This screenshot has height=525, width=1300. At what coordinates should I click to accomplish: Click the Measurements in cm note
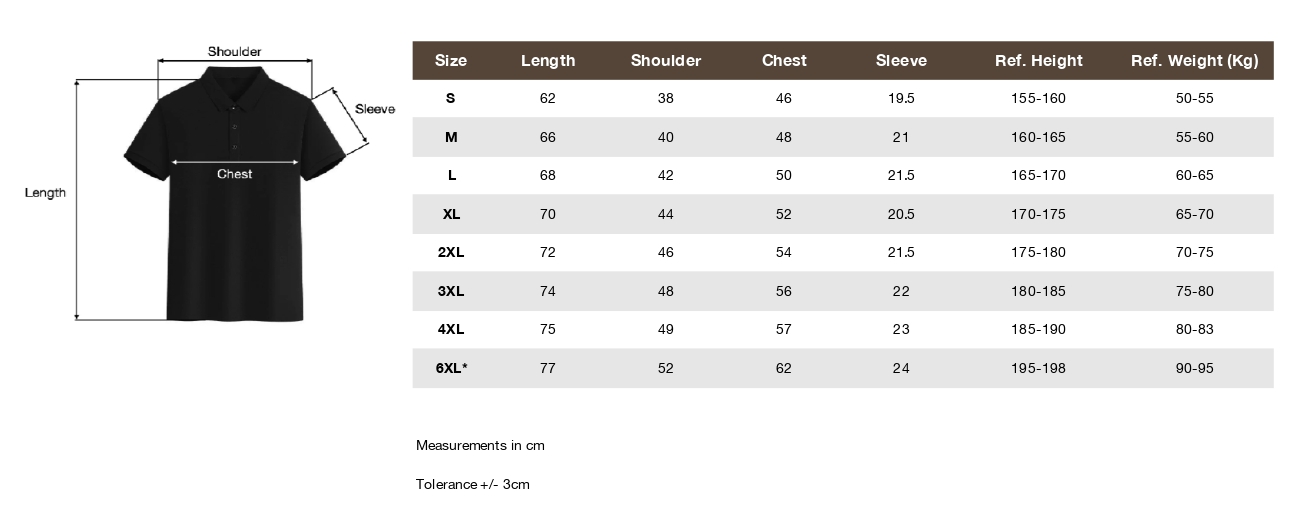480,445
